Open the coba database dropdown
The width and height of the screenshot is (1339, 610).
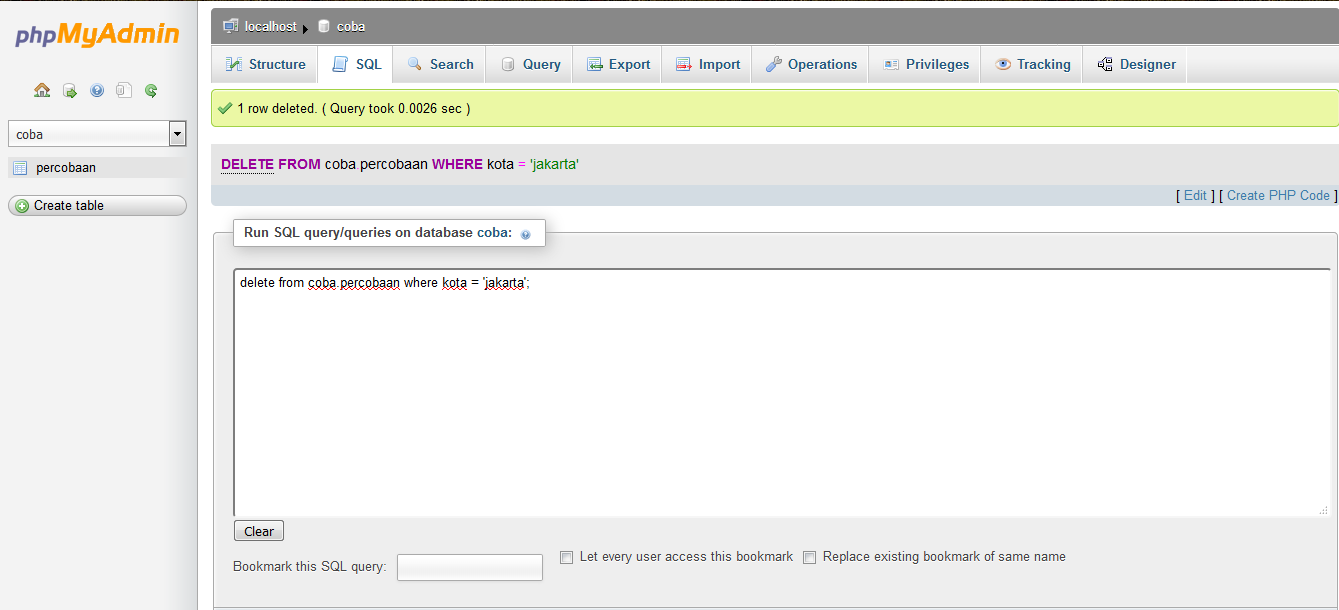(x=97, y=134)
